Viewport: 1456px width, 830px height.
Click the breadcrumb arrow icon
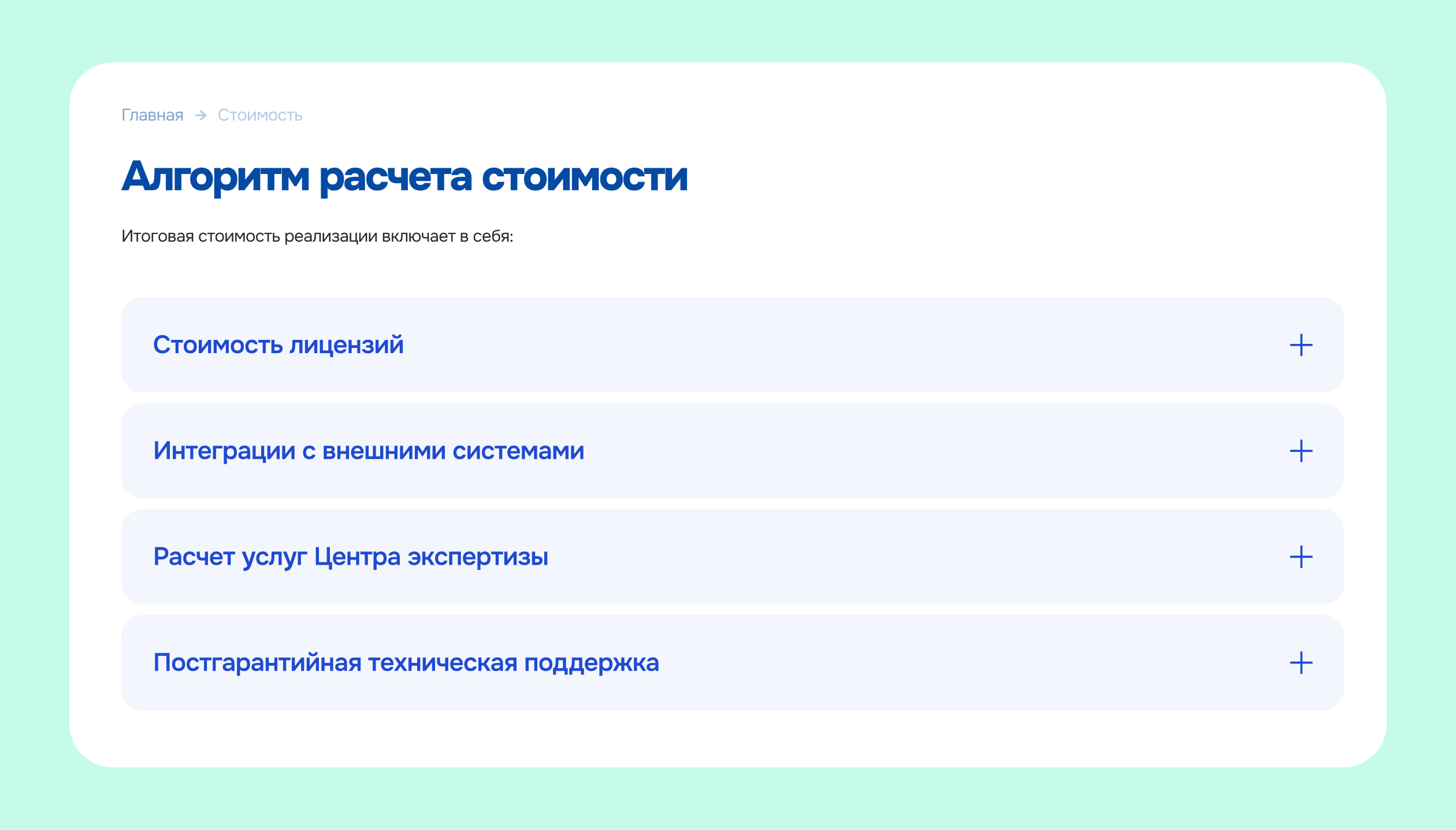(200, 116)
